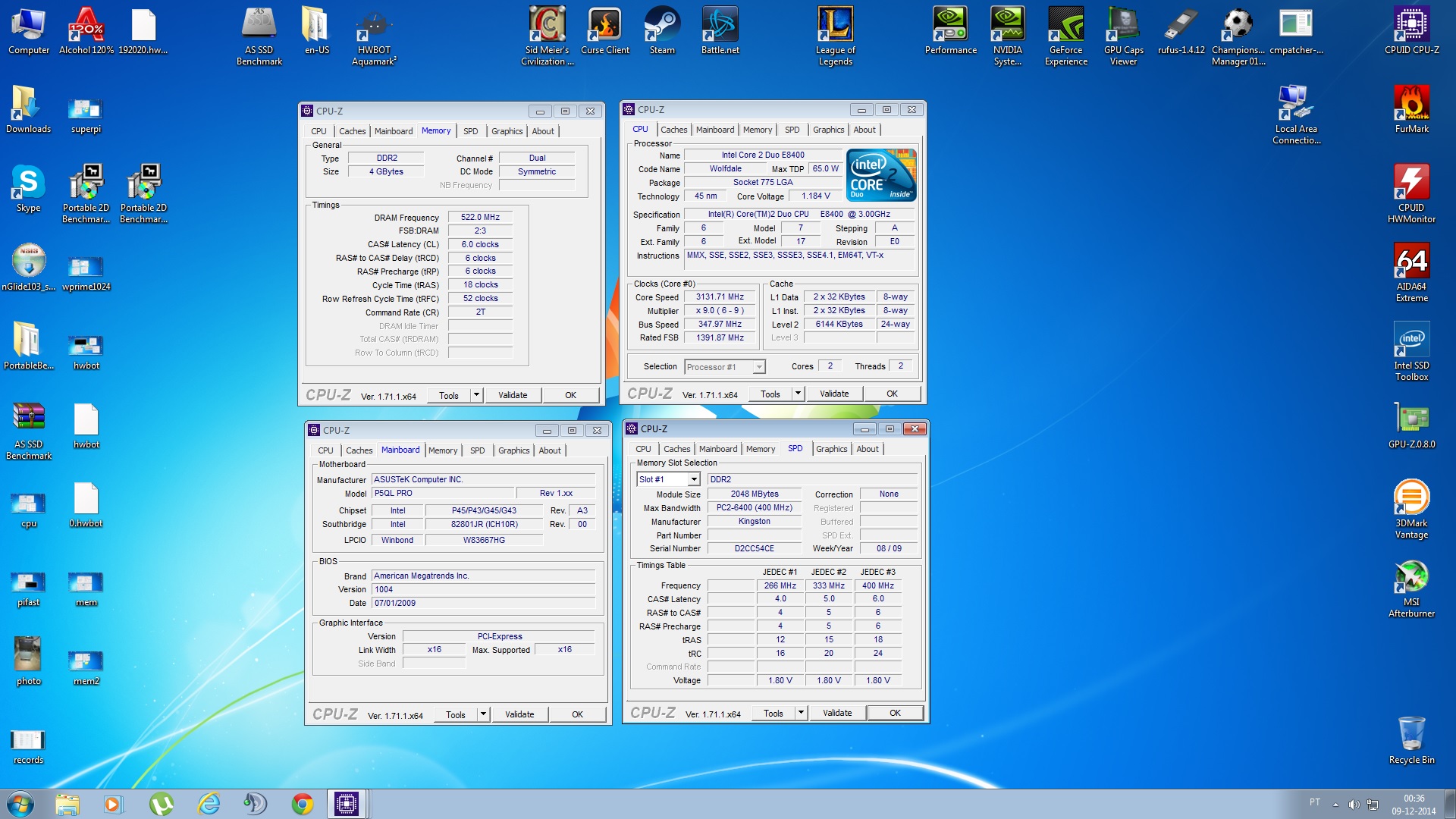Viewport: 1456px width, 819px height.
Task: Open Google Chrome from the taskbar
Action: [302, 804]
